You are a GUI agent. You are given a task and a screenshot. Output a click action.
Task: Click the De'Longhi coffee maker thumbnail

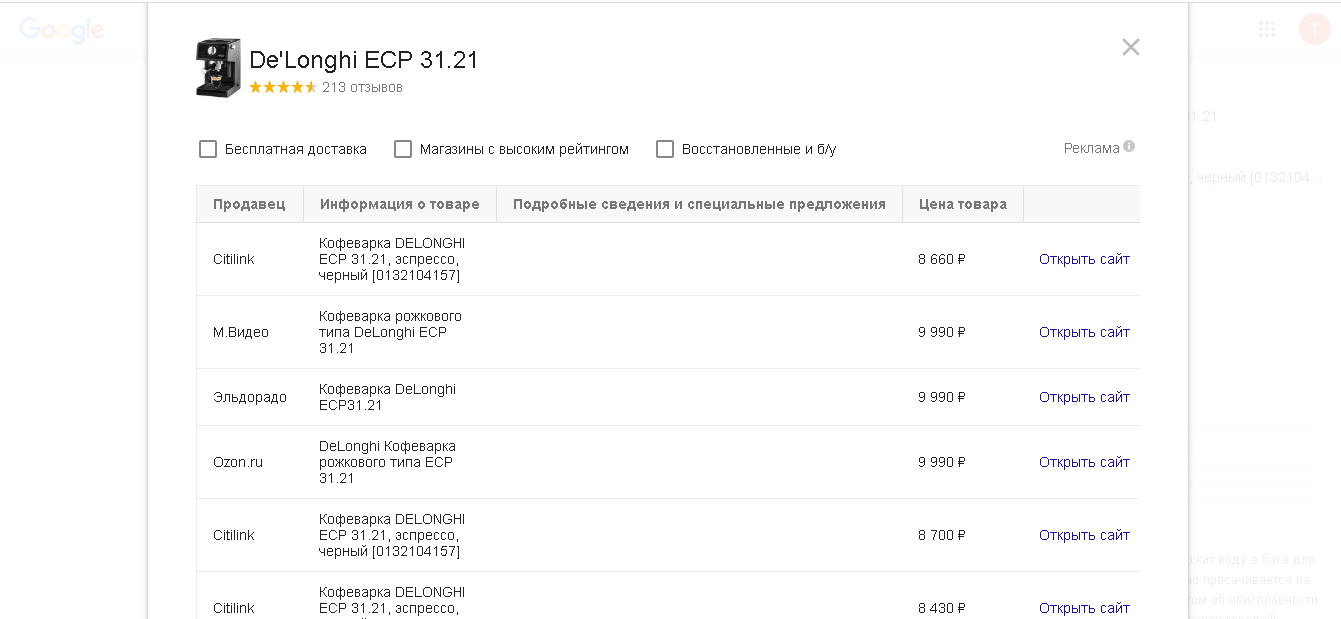(218, 68)
